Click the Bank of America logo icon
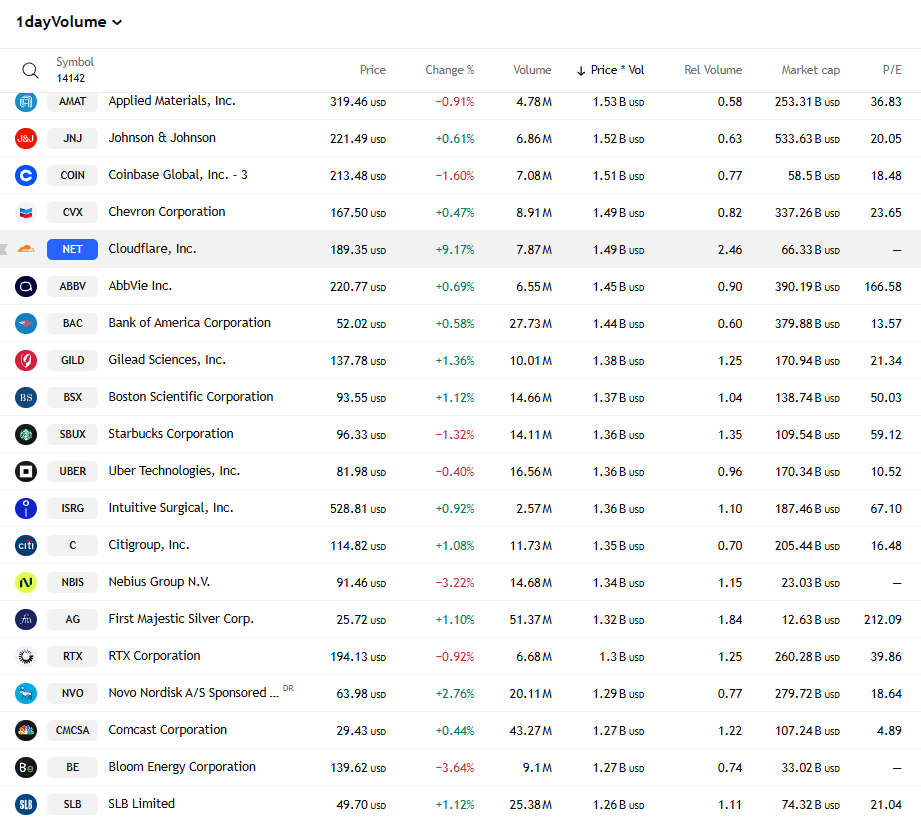Viewport: 921px width, 821px height. [x=26, y=324]
